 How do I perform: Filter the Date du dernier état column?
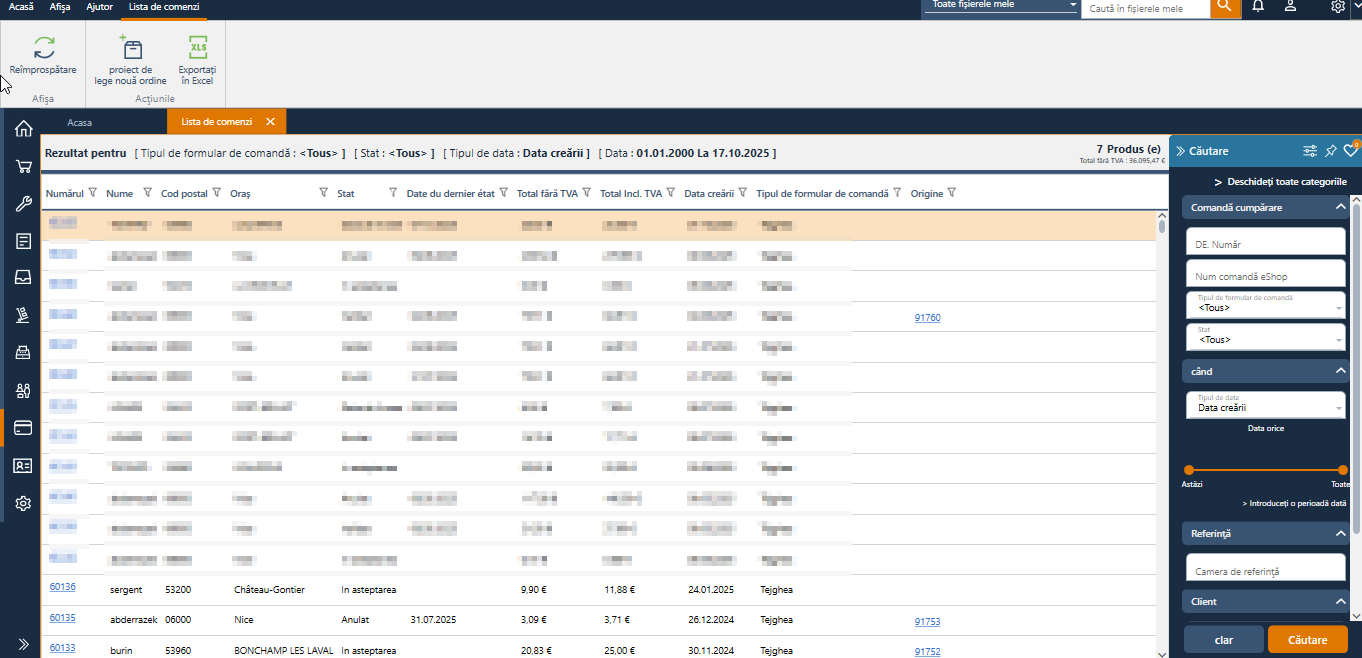click(504, 193)
